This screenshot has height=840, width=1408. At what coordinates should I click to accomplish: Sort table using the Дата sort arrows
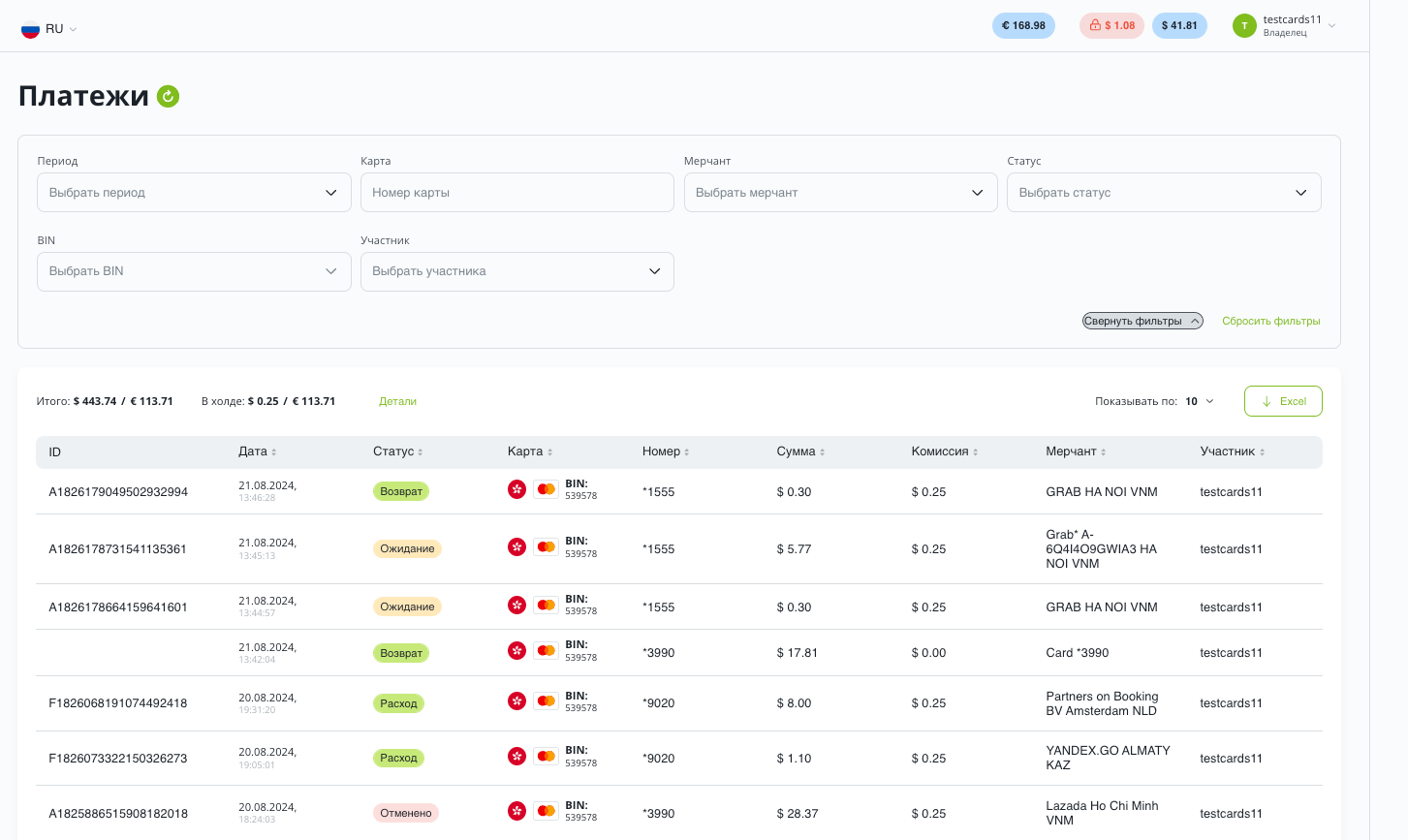(274, 452)
